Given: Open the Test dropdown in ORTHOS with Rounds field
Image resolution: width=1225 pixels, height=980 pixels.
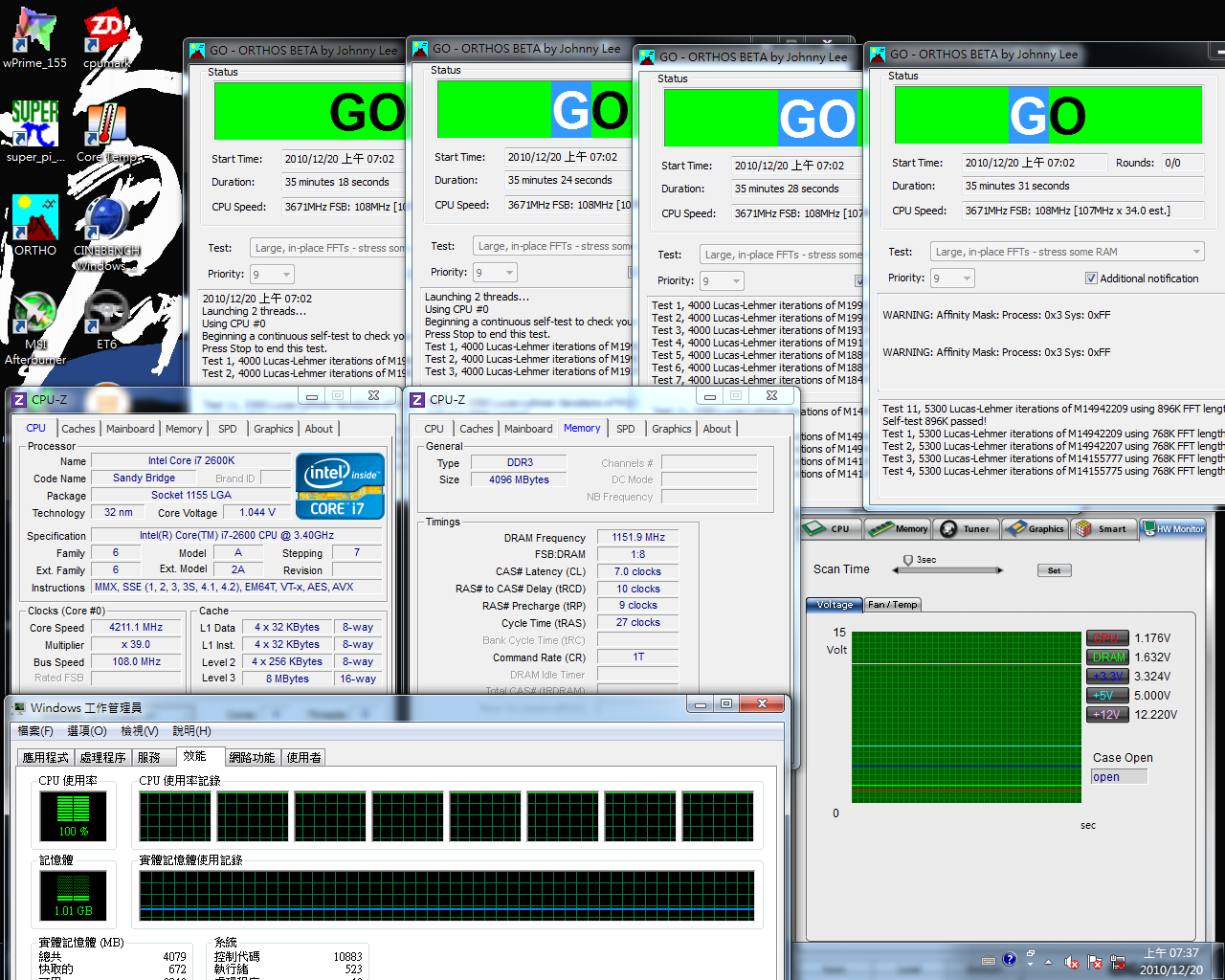Looking at the screenshot, I should coord(1067,252).
